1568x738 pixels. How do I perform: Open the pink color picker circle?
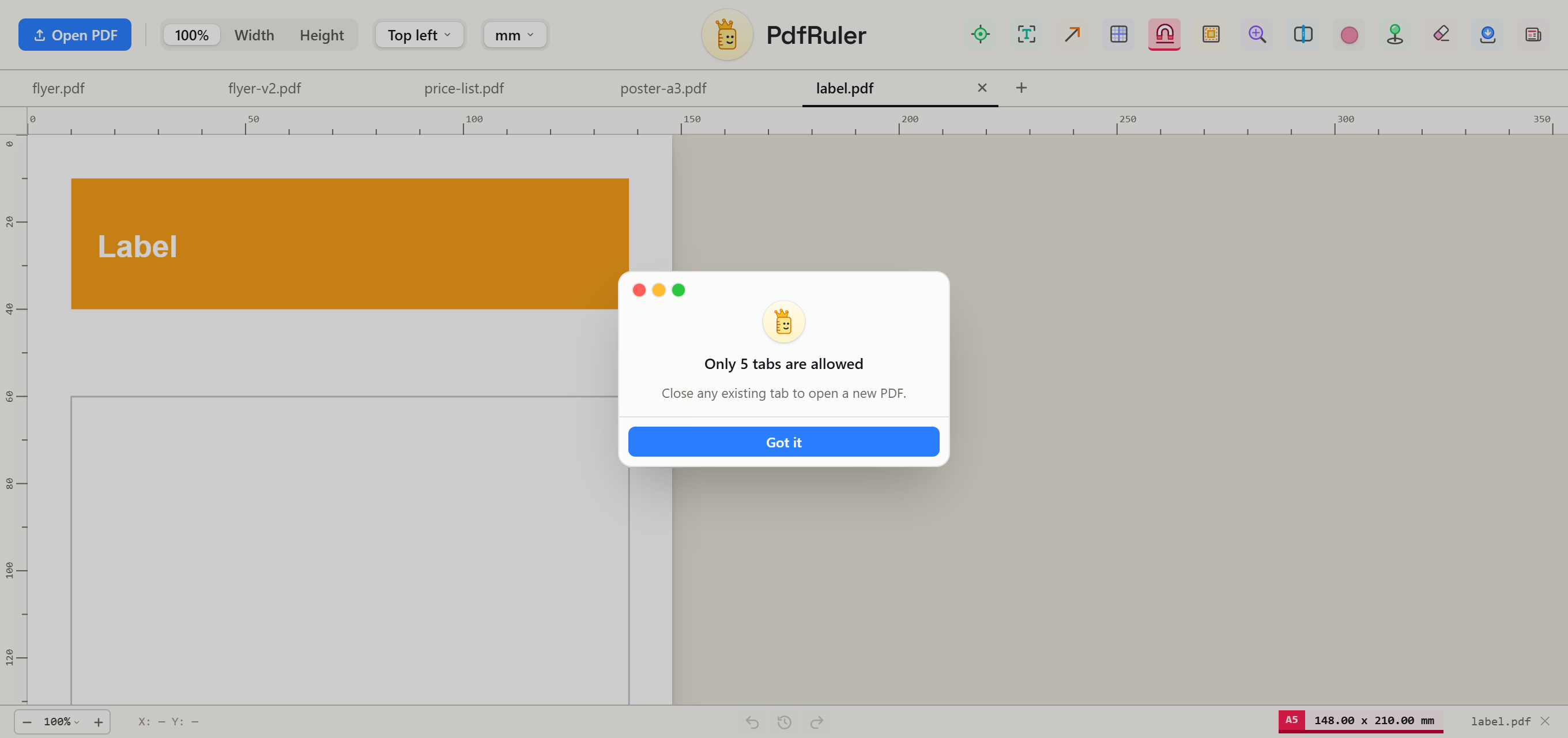(x=1349, y=35)
